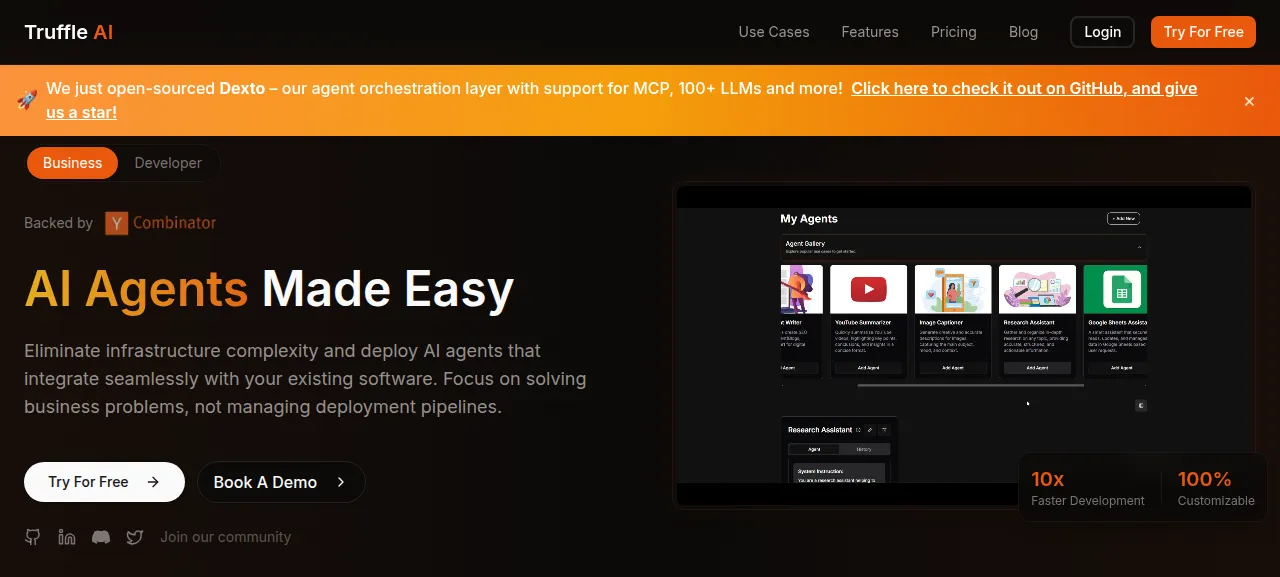Click the YouTube Summarizer play icon in preview

click(868, 289)
